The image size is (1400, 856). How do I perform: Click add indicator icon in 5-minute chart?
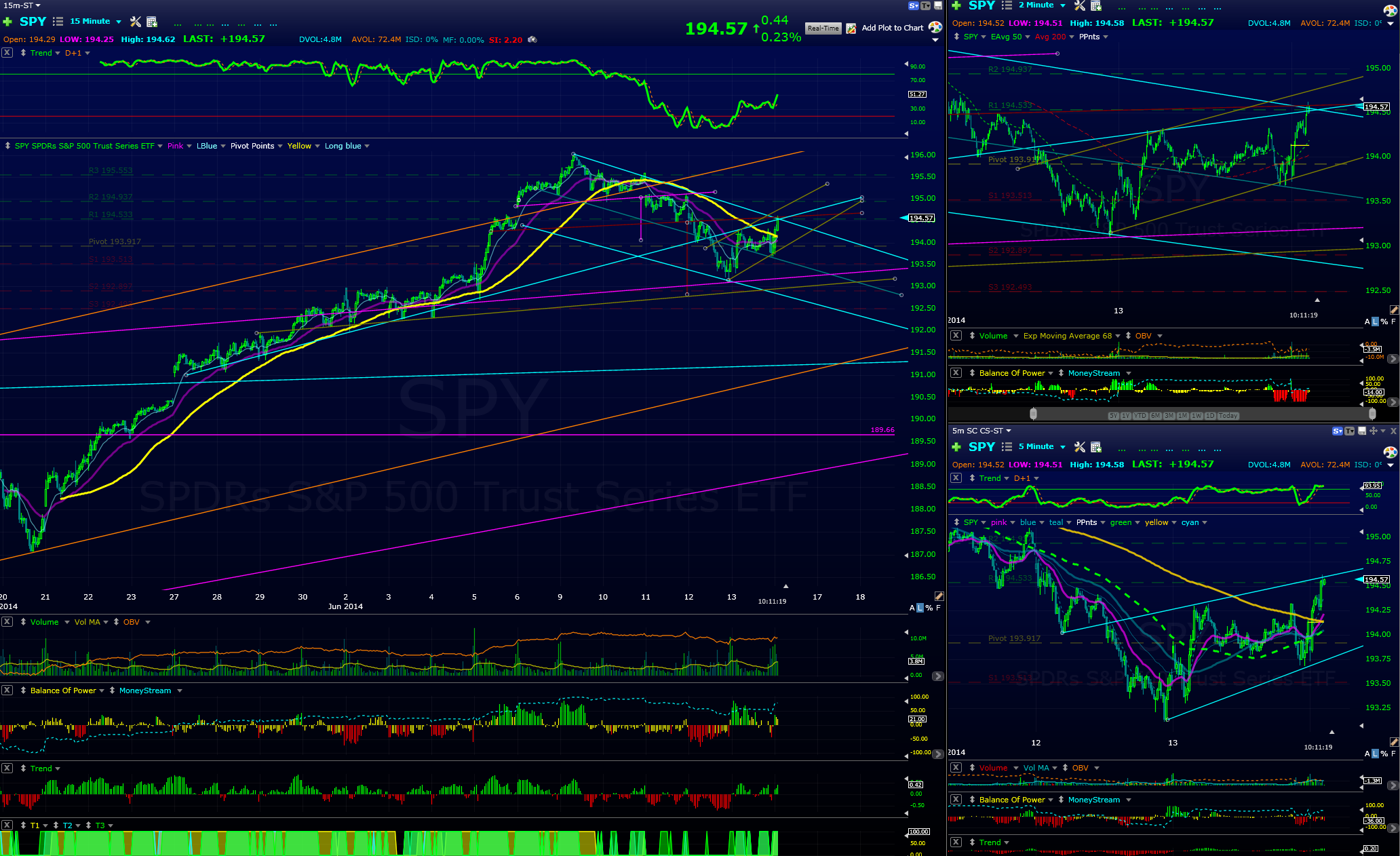(1096, 447)
